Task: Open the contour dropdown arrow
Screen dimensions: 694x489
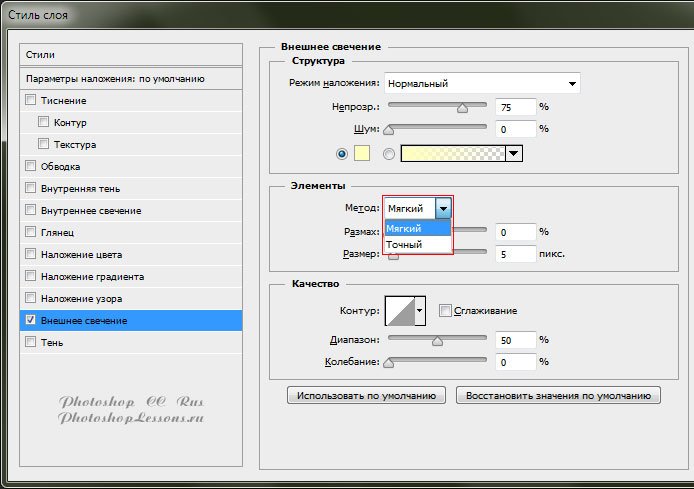Action: click(420, 311)
